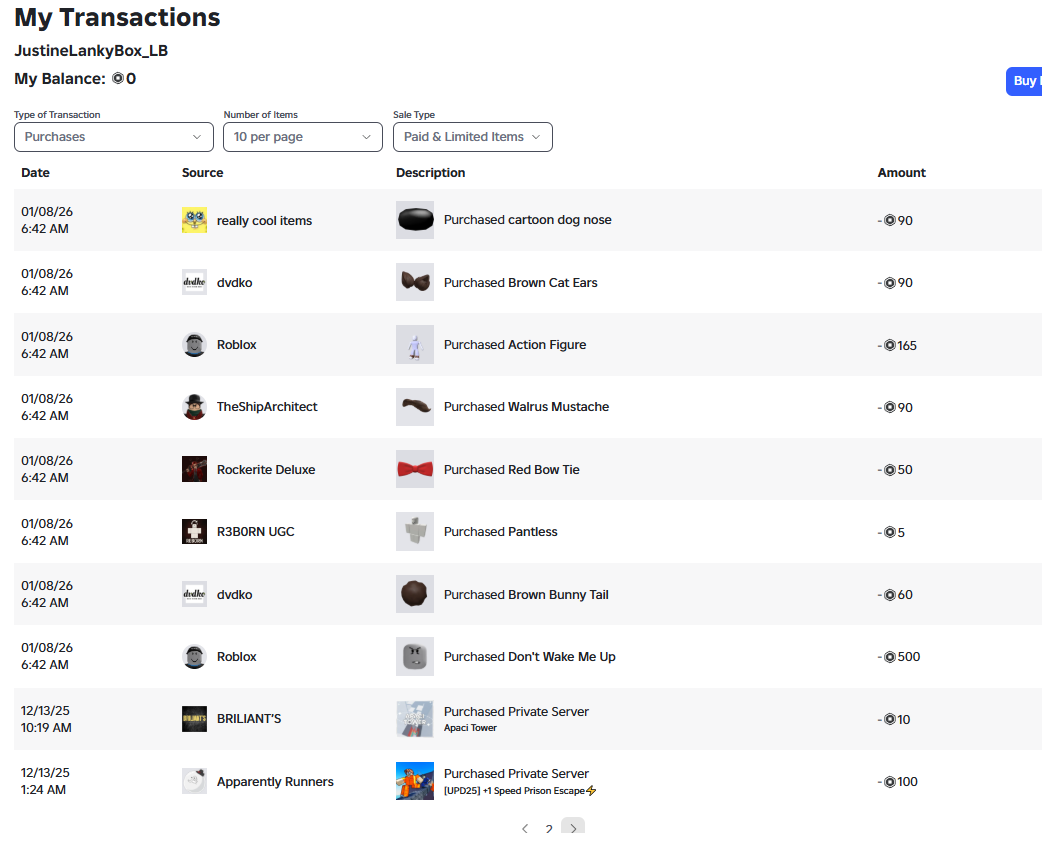1042x852 pixels.
Task: Click the Brown Cat Ears item image
Action: pos(415,282)
